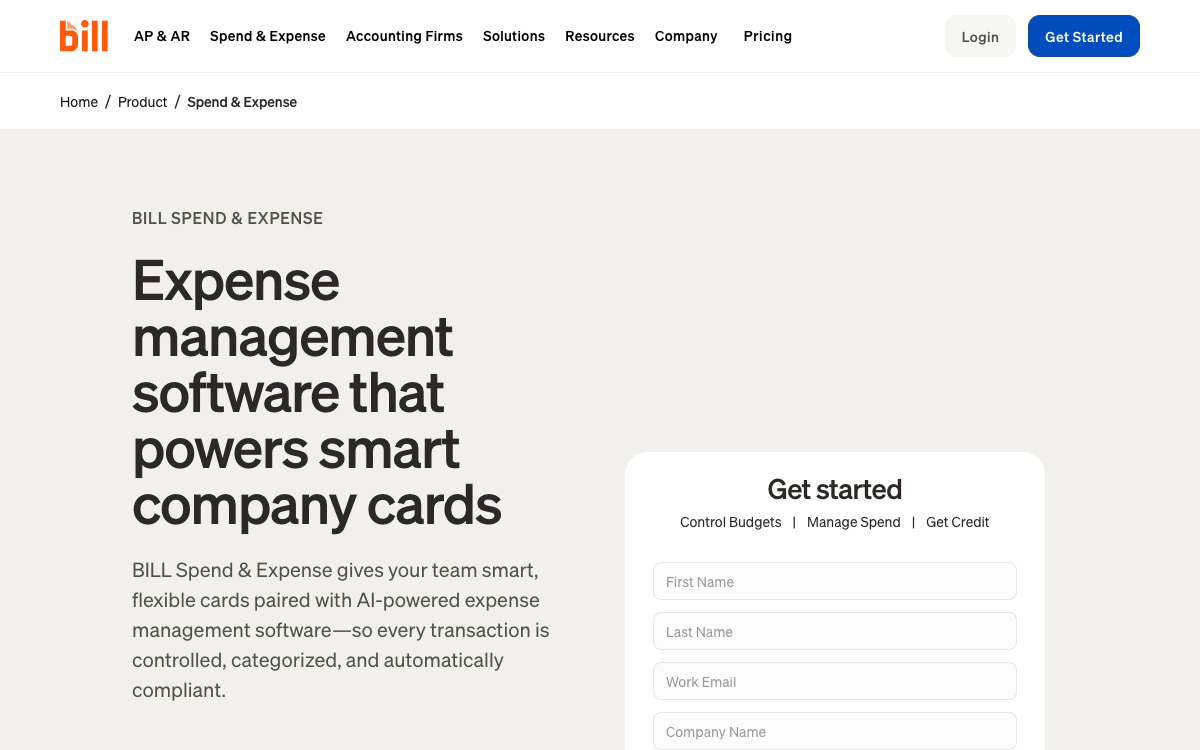The image size is (1200, 750).
Task: Focus the Company Name field
Action: [x=835, y=731]
